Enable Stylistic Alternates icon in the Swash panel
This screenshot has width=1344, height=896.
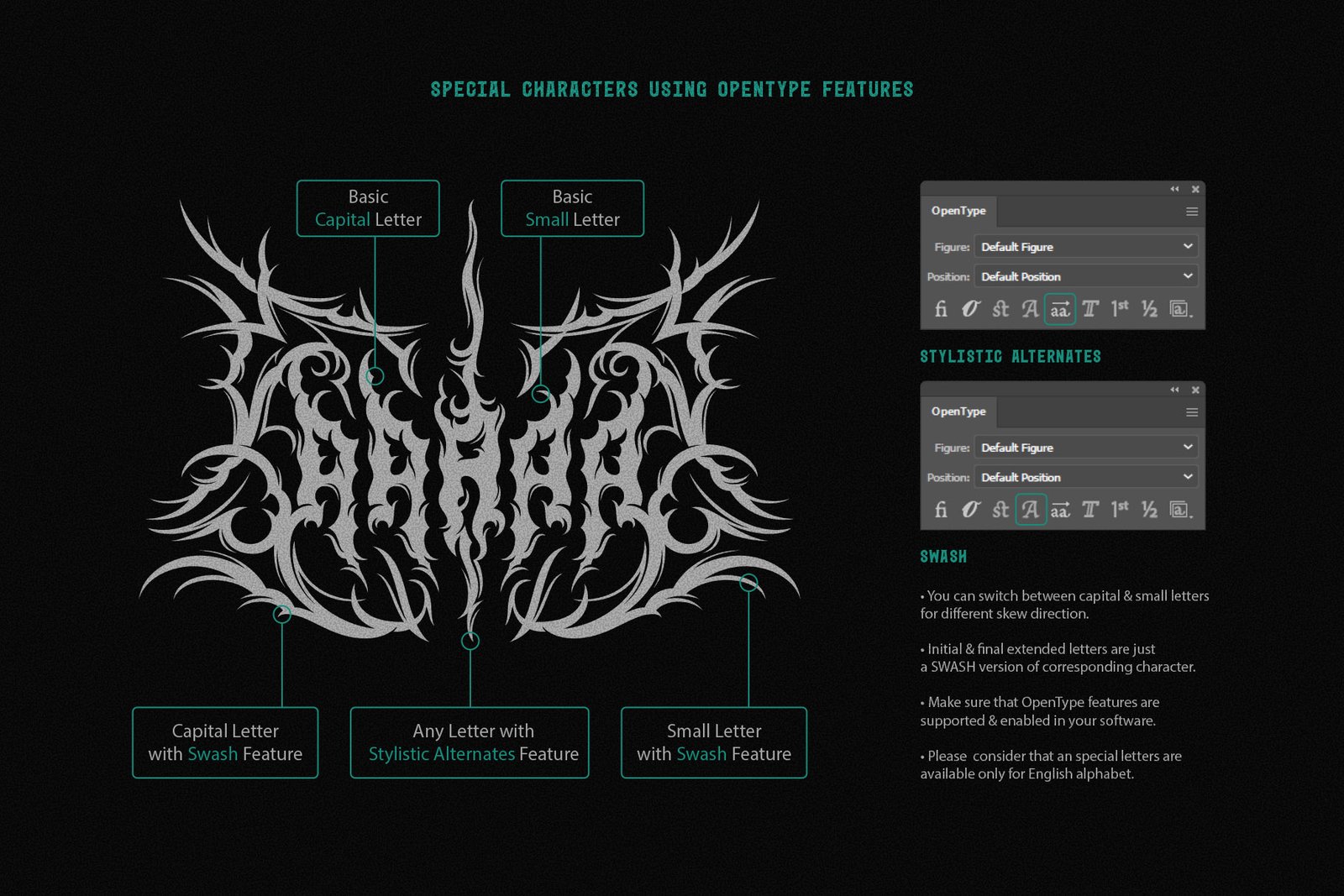point(1060,510)
